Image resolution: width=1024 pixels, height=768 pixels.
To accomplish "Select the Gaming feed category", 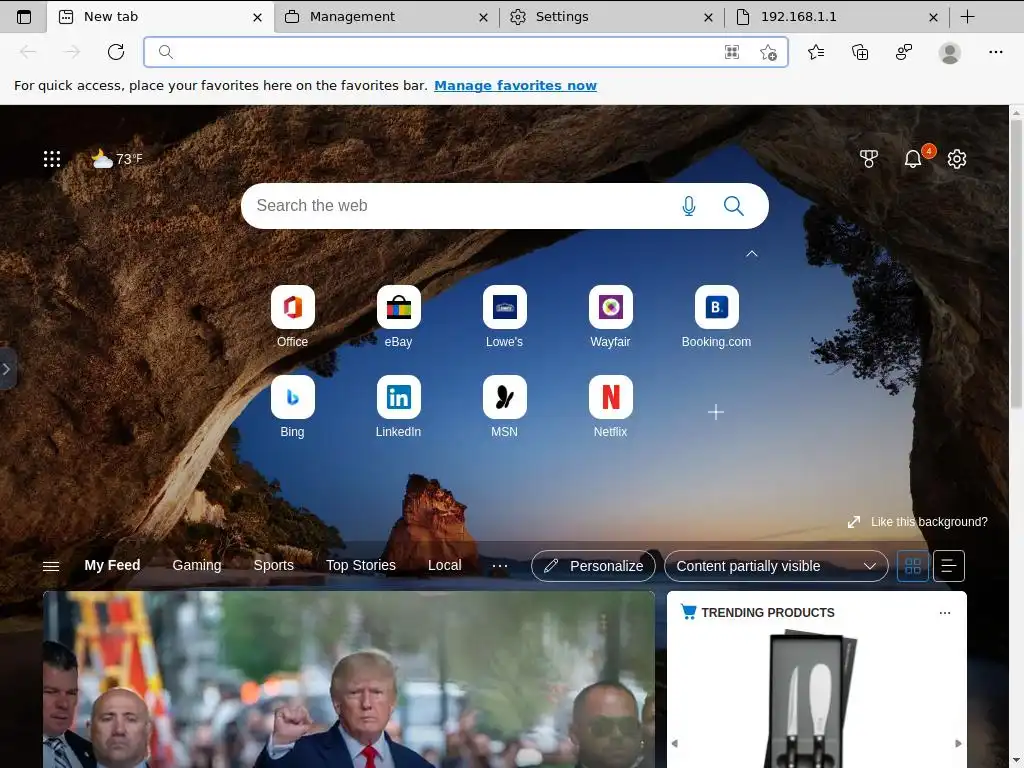I will click(197, 566).
